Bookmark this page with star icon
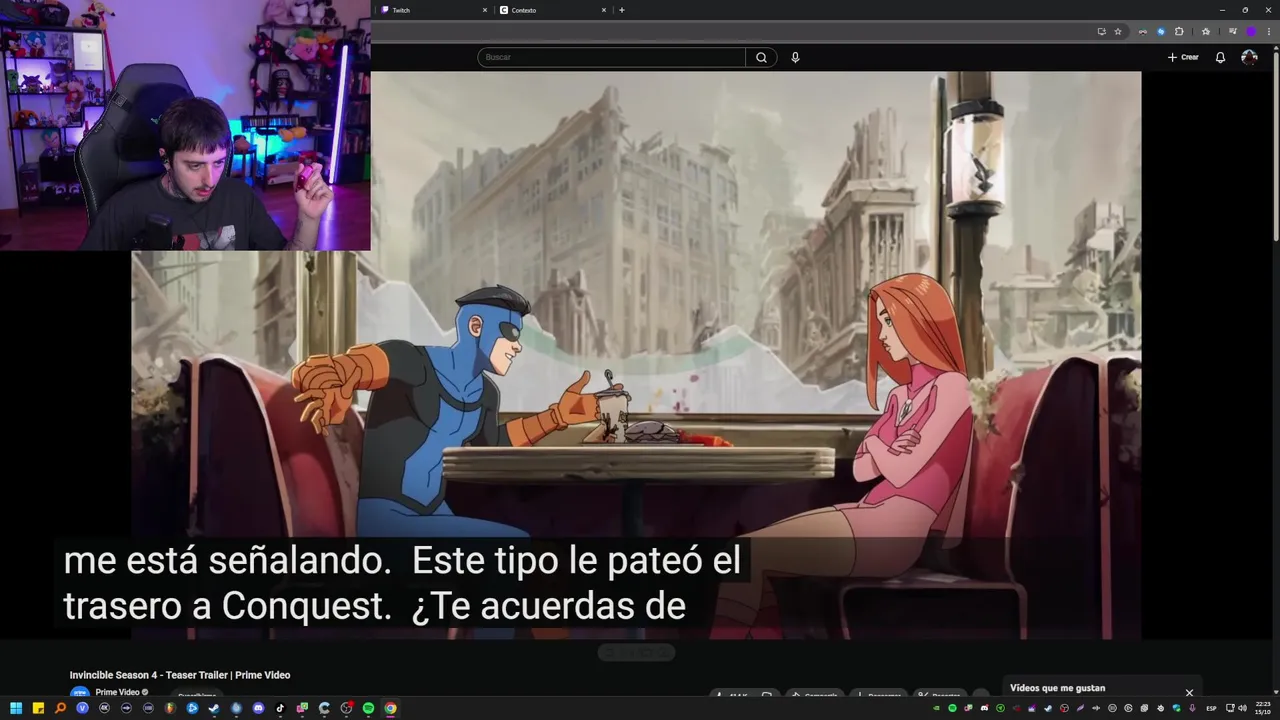 click(1118, 31)
